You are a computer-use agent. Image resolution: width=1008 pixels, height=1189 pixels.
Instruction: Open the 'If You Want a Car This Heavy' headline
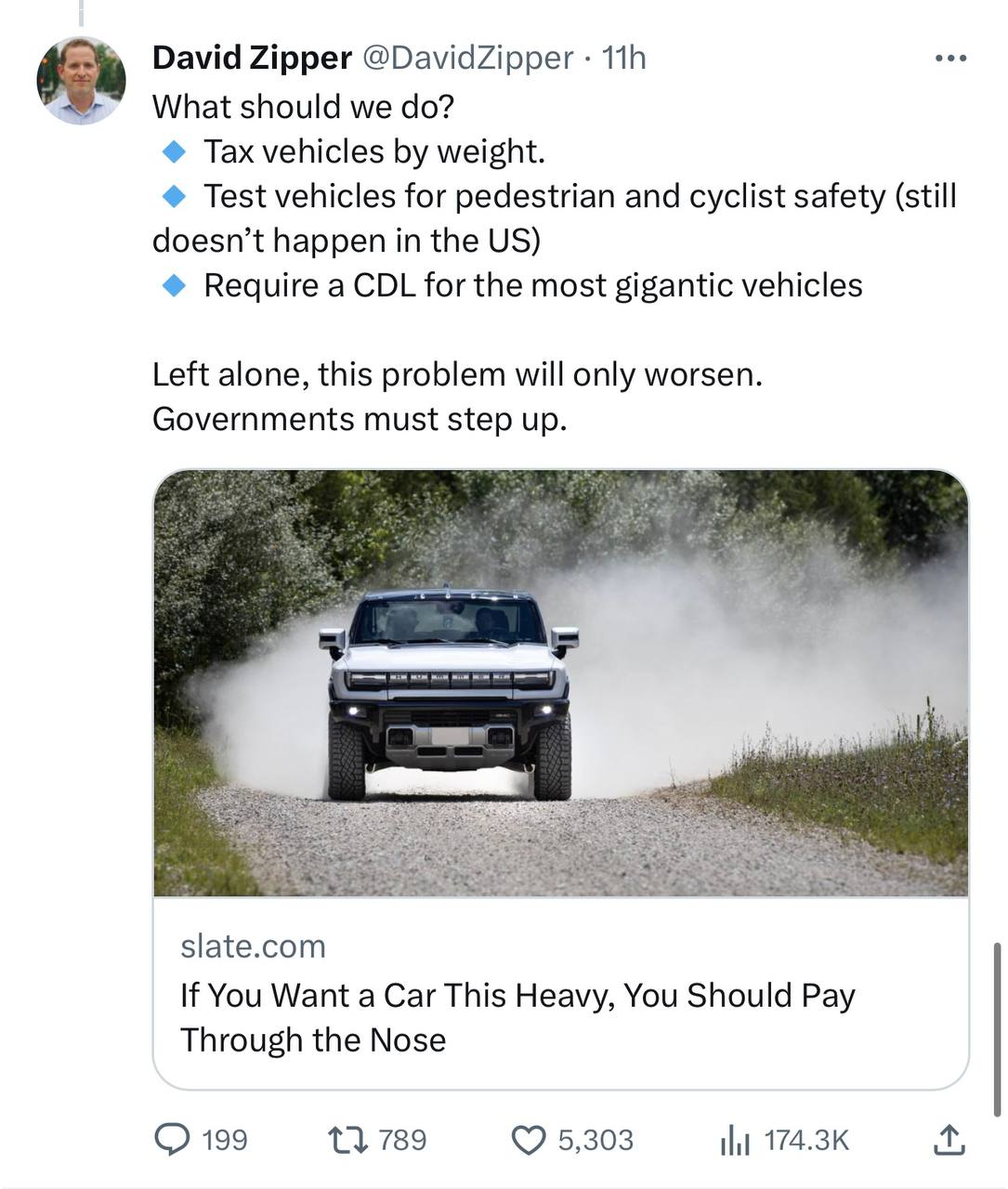(517, 1017)
